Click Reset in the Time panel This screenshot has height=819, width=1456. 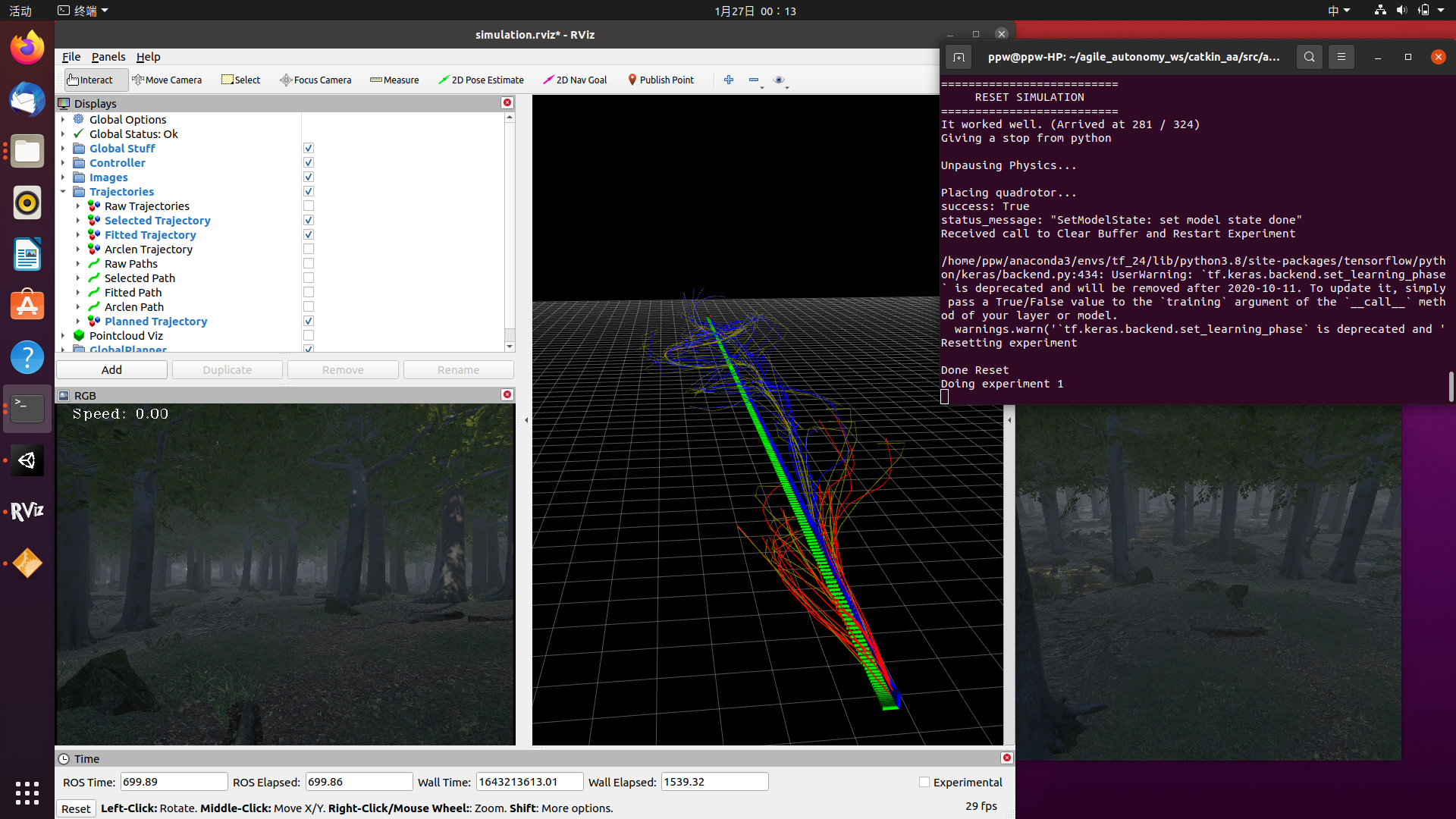[76, 808]
